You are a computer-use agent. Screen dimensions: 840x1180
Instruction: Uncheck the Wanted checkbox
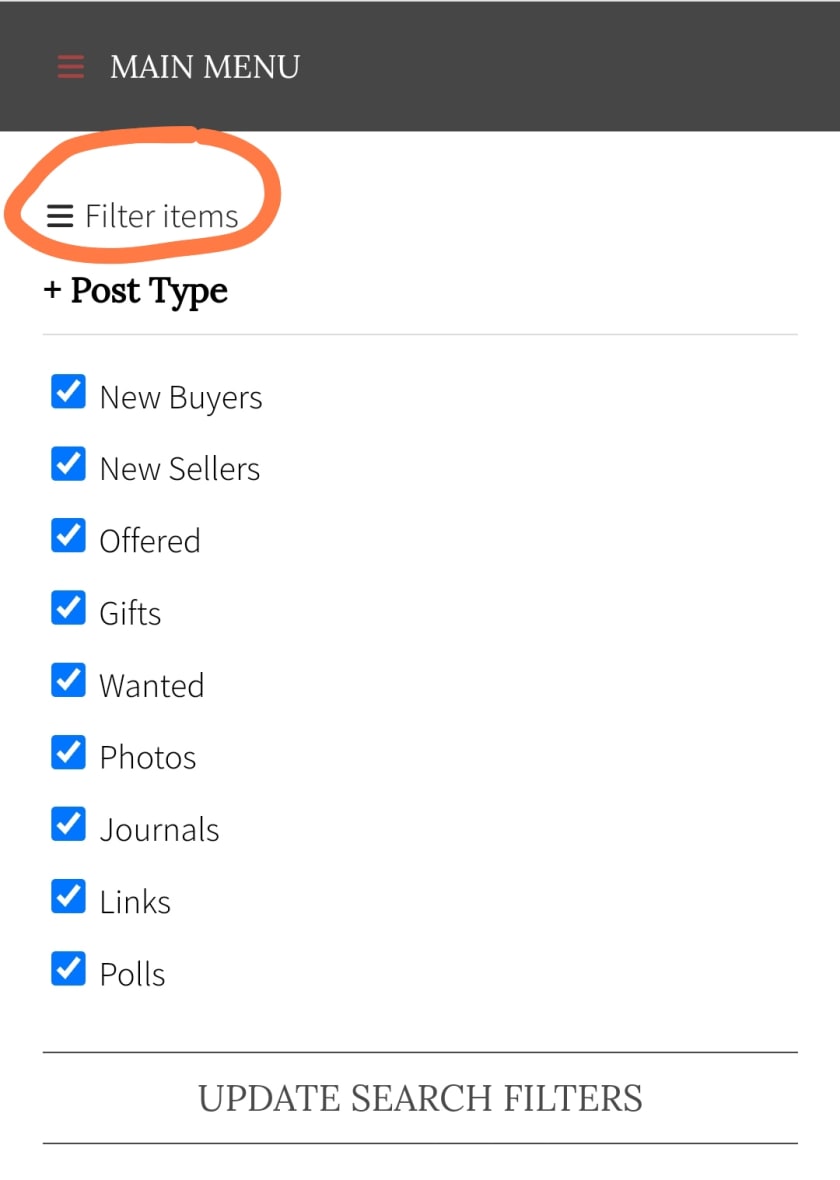pos(68,680)
